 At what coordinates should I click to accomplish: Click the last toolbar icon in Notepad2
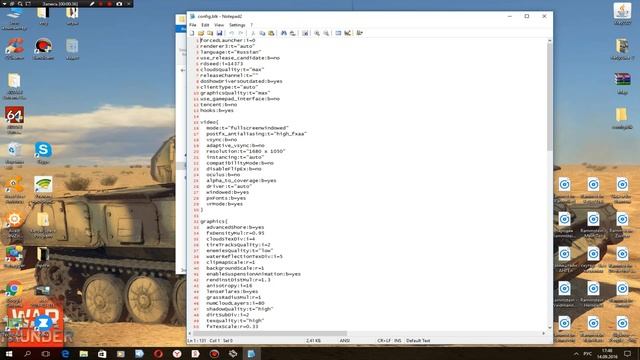tap(360, 33)
